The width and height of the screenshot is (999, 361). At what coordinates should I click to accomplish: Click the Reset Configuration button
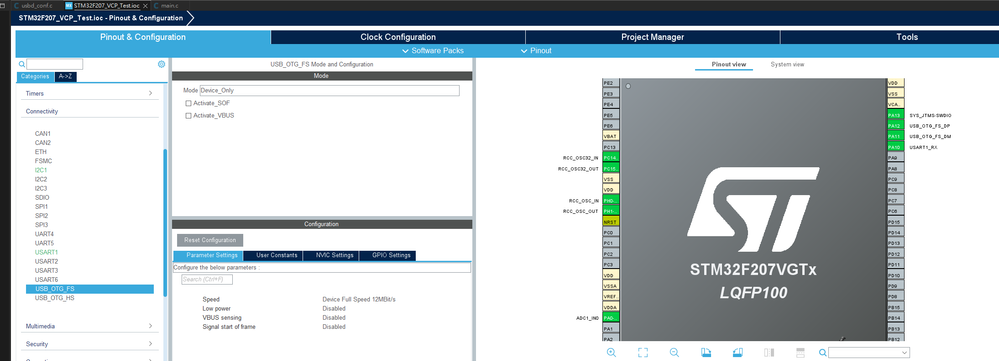click(x=210, y=240)
